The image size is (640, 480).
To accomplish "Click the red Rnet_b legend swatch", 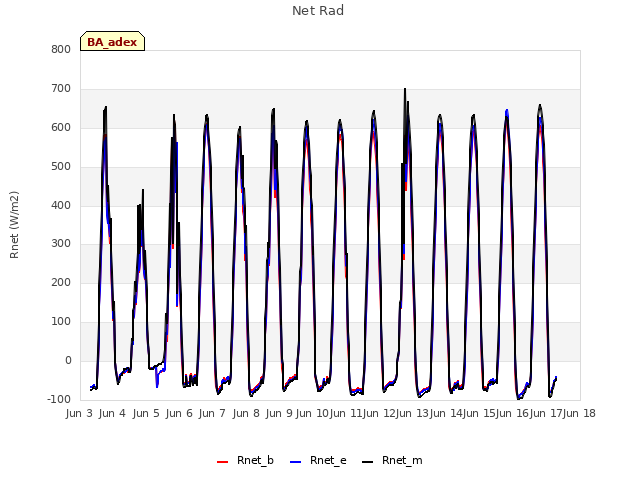I will pos(222,462).
